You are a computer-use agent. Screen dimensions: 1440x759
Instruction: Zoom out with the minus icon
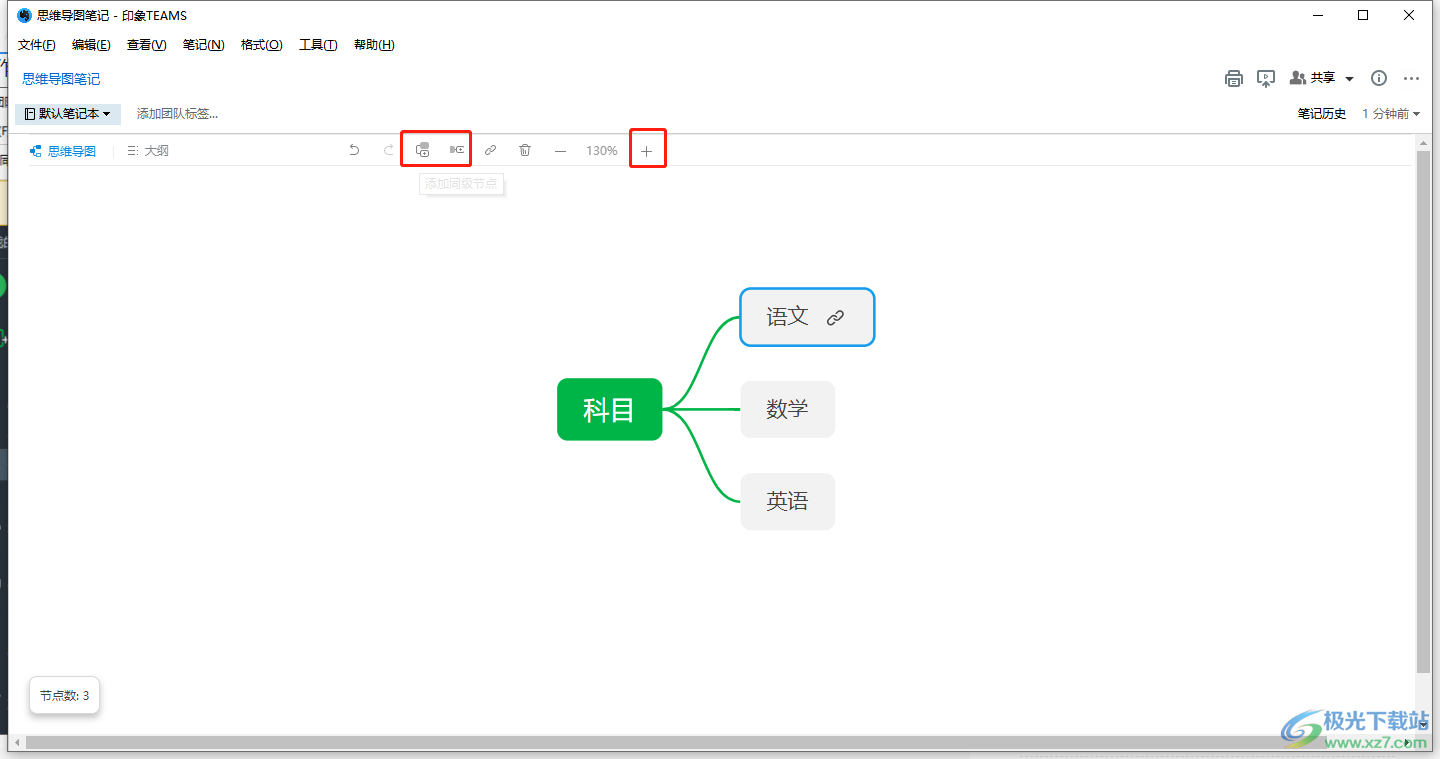tap(560, 151)
